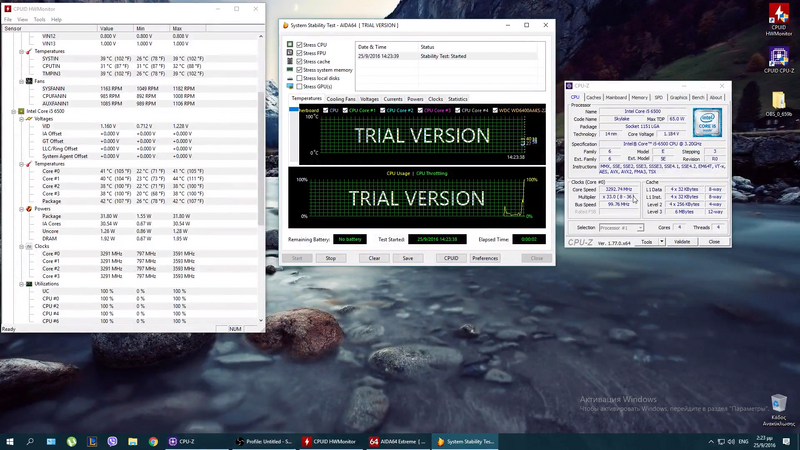
Task: Switch to the Cooling Fans tab
Action: point(341,99)
